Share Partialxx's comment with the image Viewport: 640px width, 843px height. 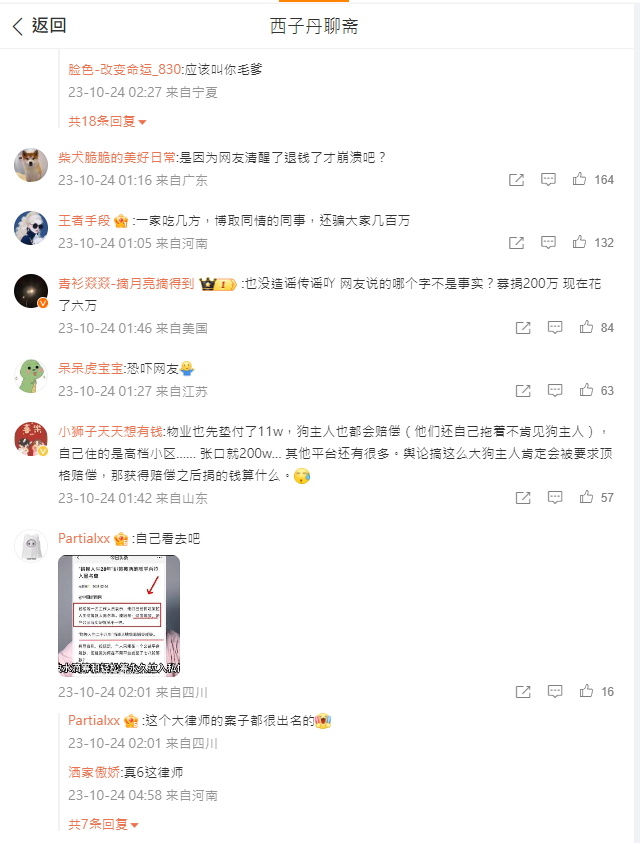pyautogui.click(x=523, y=691)
